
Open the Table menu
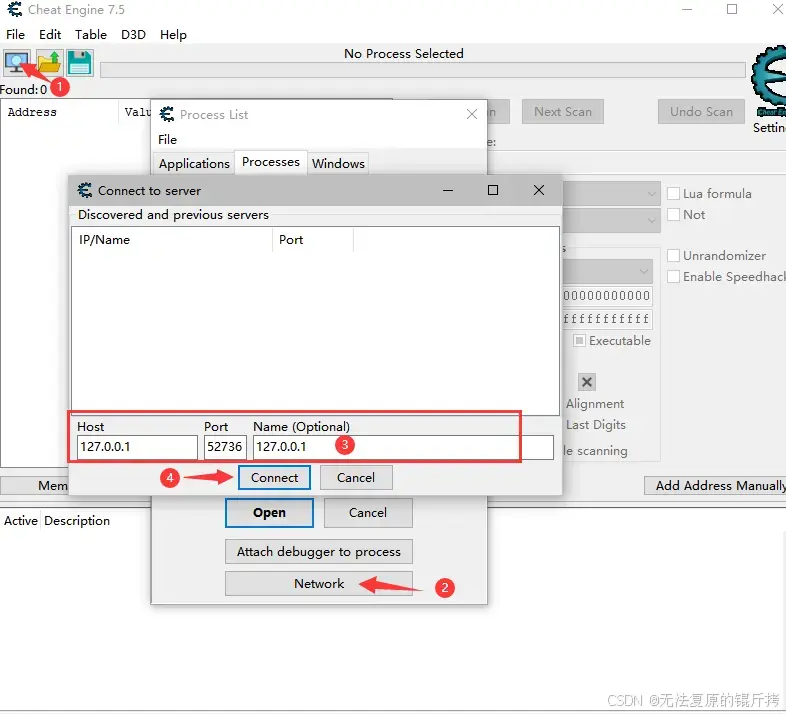pyautogui.click(x=91, y=35)
